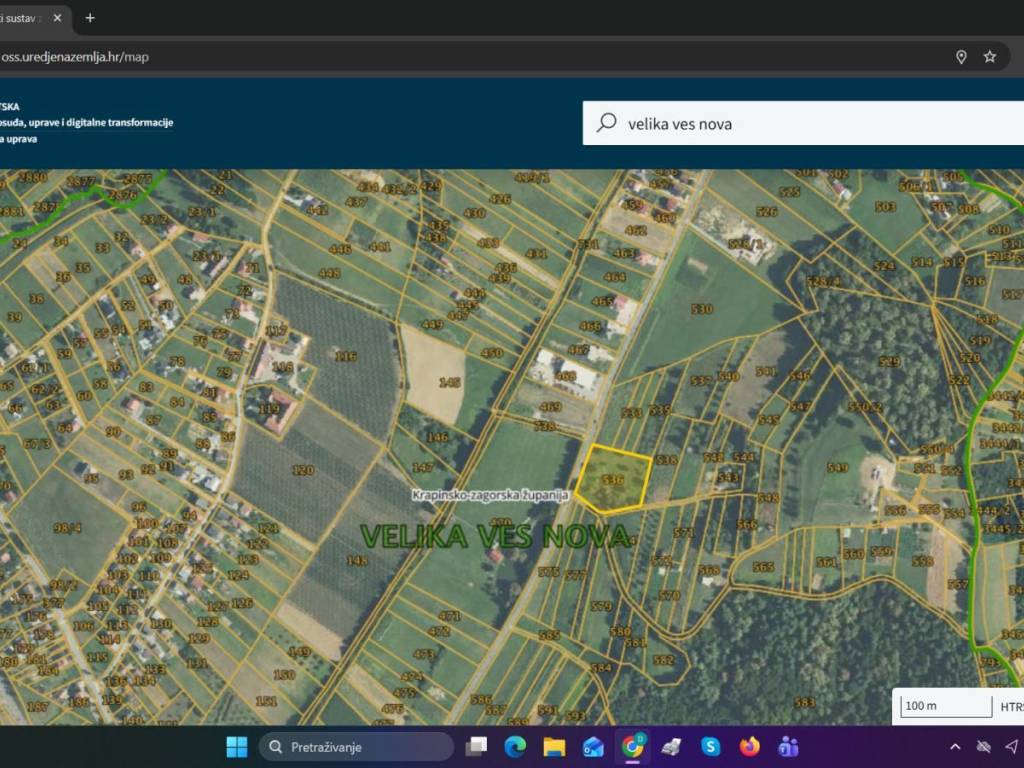
Task: Select the highlighted parcel 536
Action: (613, 481)
